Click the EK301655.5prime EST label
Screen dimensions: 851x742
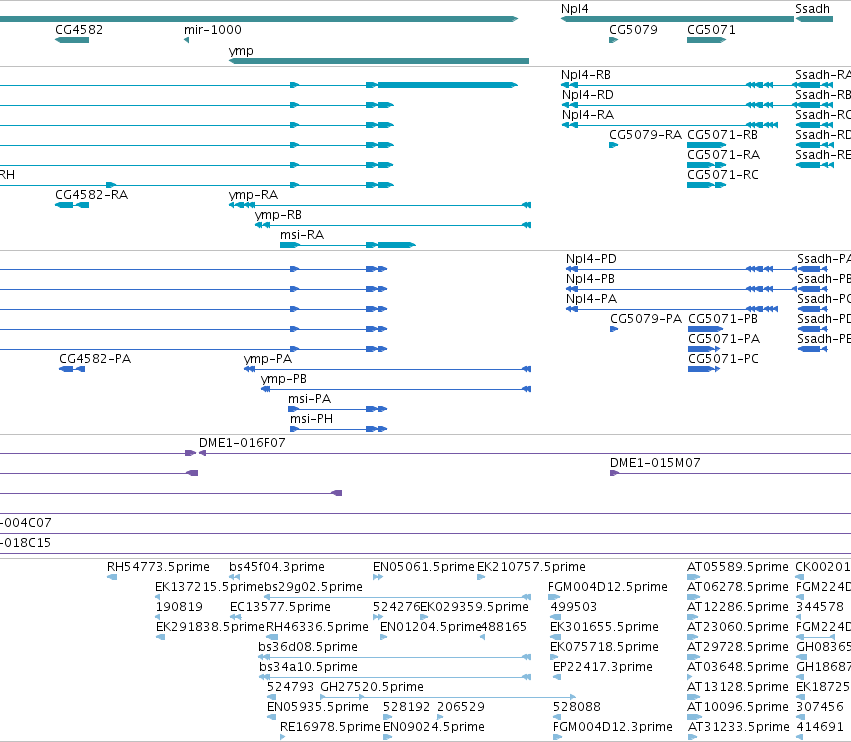(604, 627)
